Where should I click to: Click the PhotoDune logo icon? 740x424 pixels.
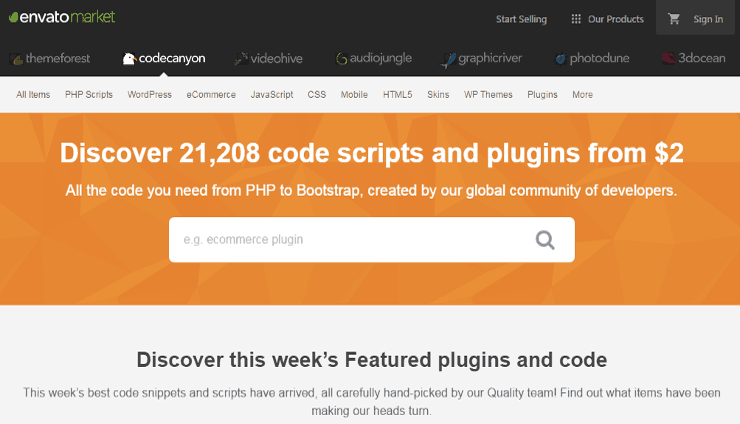[560, 59]
